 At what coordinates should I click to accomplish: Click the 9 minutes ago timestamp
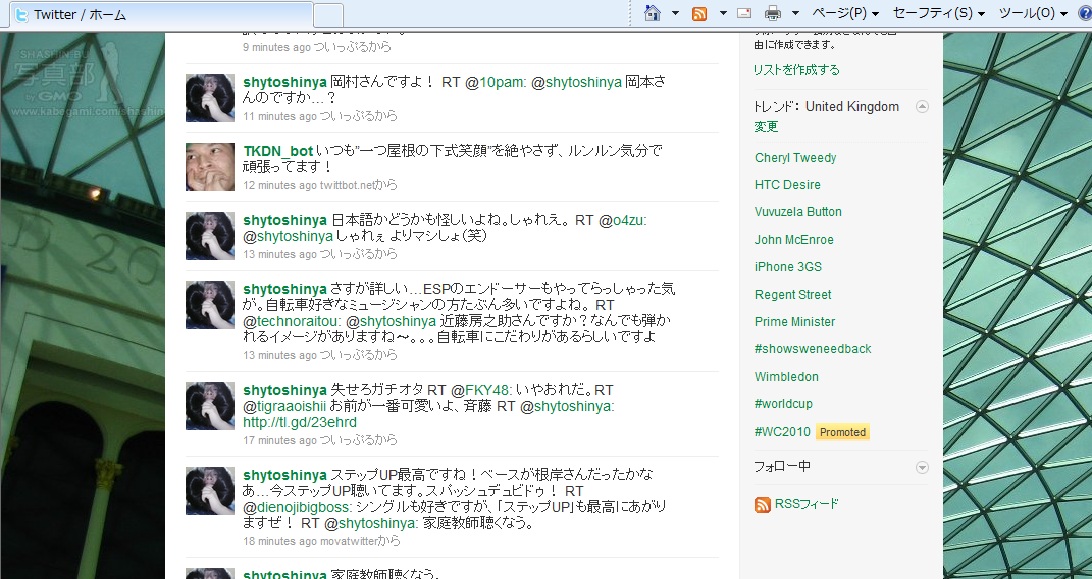pyautogui.click(x=276, y=47)
